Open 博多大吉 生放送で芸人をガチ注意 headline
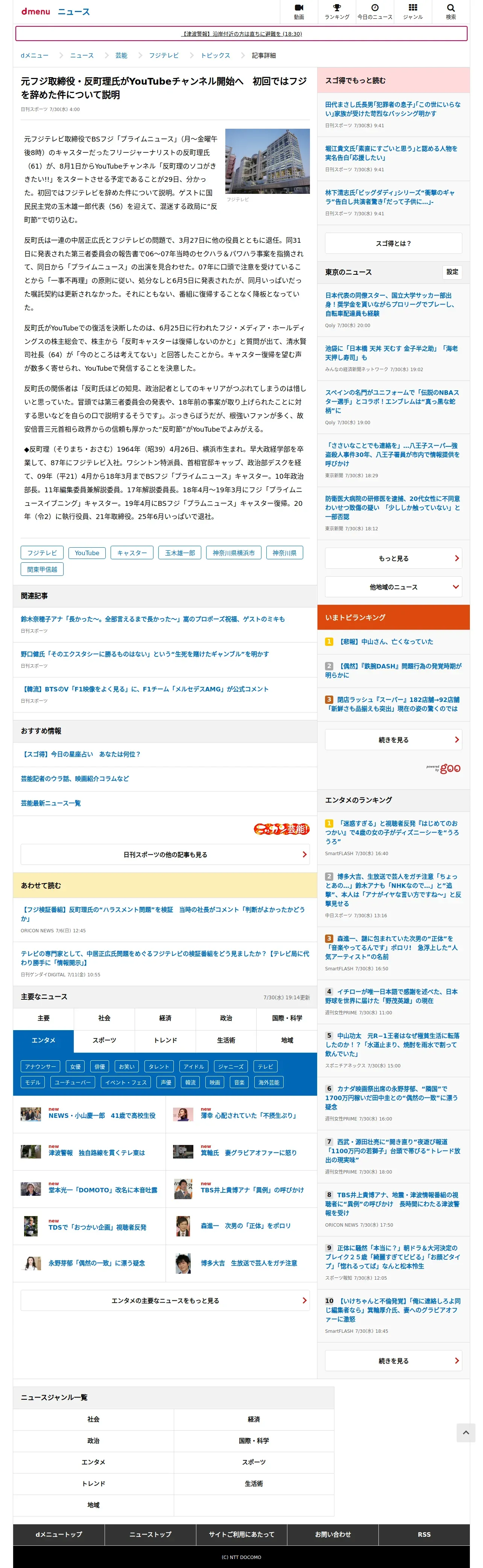Screen dimensions: 483x1568 pyautogui.click(x=249, y=1263)
